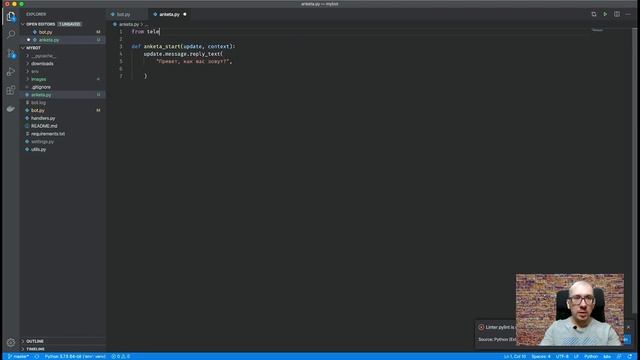The height and width of the screenshot is (360, 640).
Task: Select the anketa.py editor tab
Action: (169, 14)
